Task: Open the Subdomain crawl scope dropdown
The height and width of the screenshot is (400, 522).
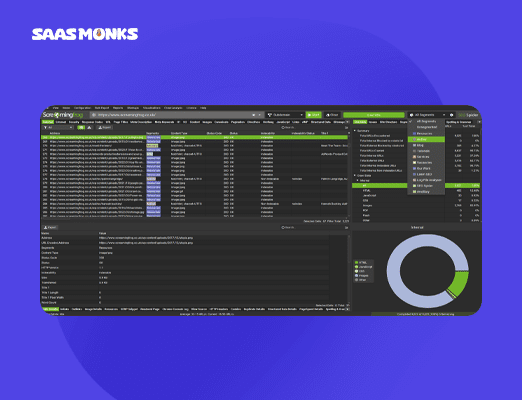Action: (285, 115)
